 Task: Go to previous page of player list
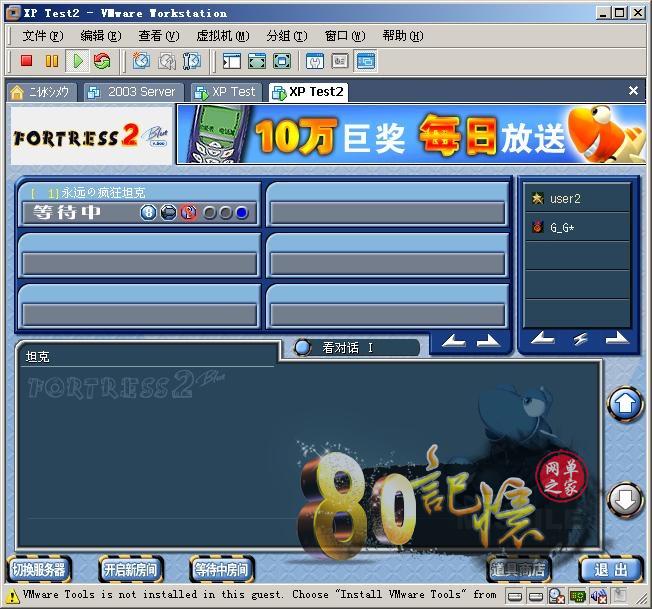click(542, 340)
